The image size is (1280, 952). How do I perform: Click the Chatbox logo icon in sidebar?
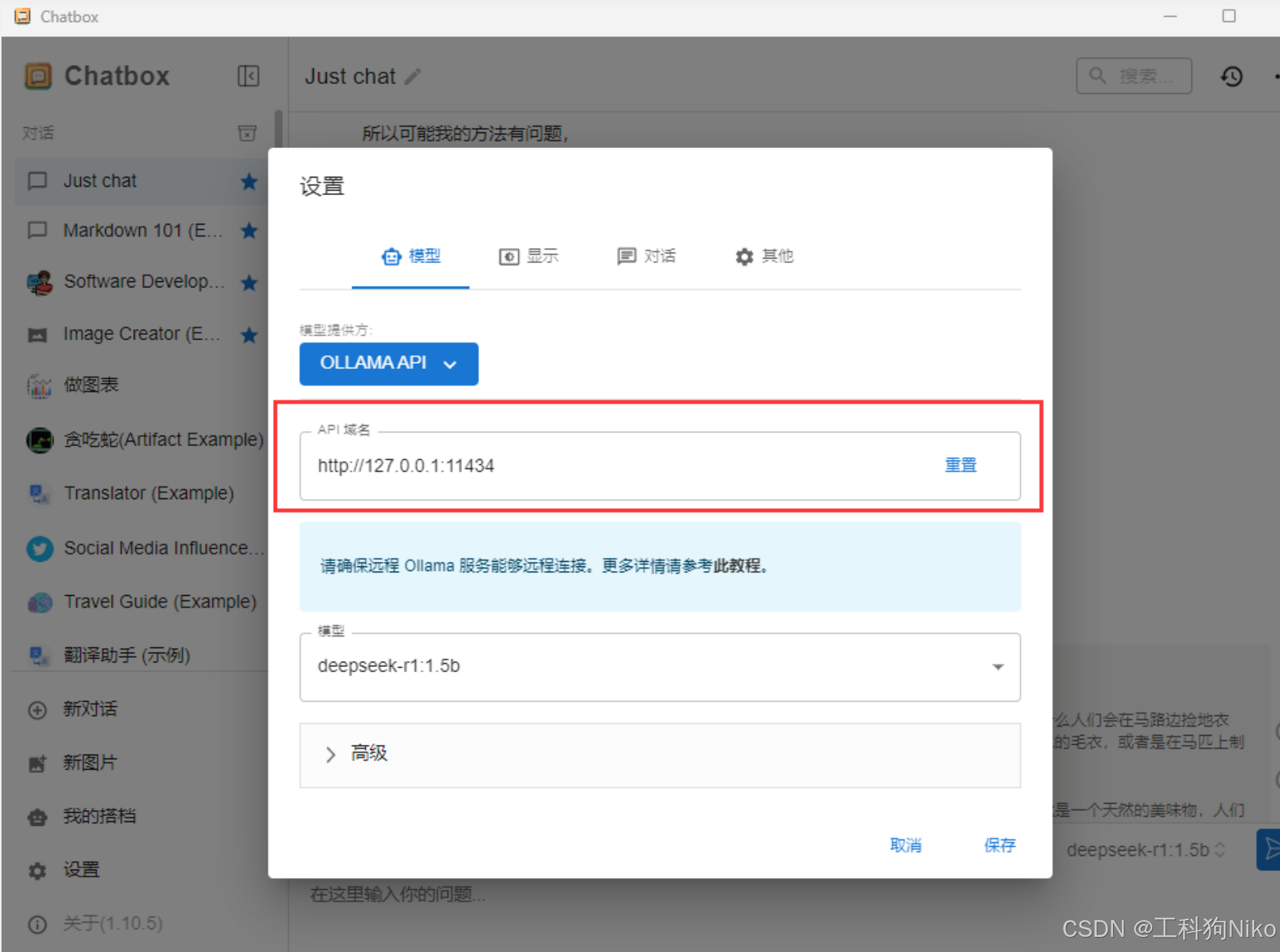click(x=38, y=76)
